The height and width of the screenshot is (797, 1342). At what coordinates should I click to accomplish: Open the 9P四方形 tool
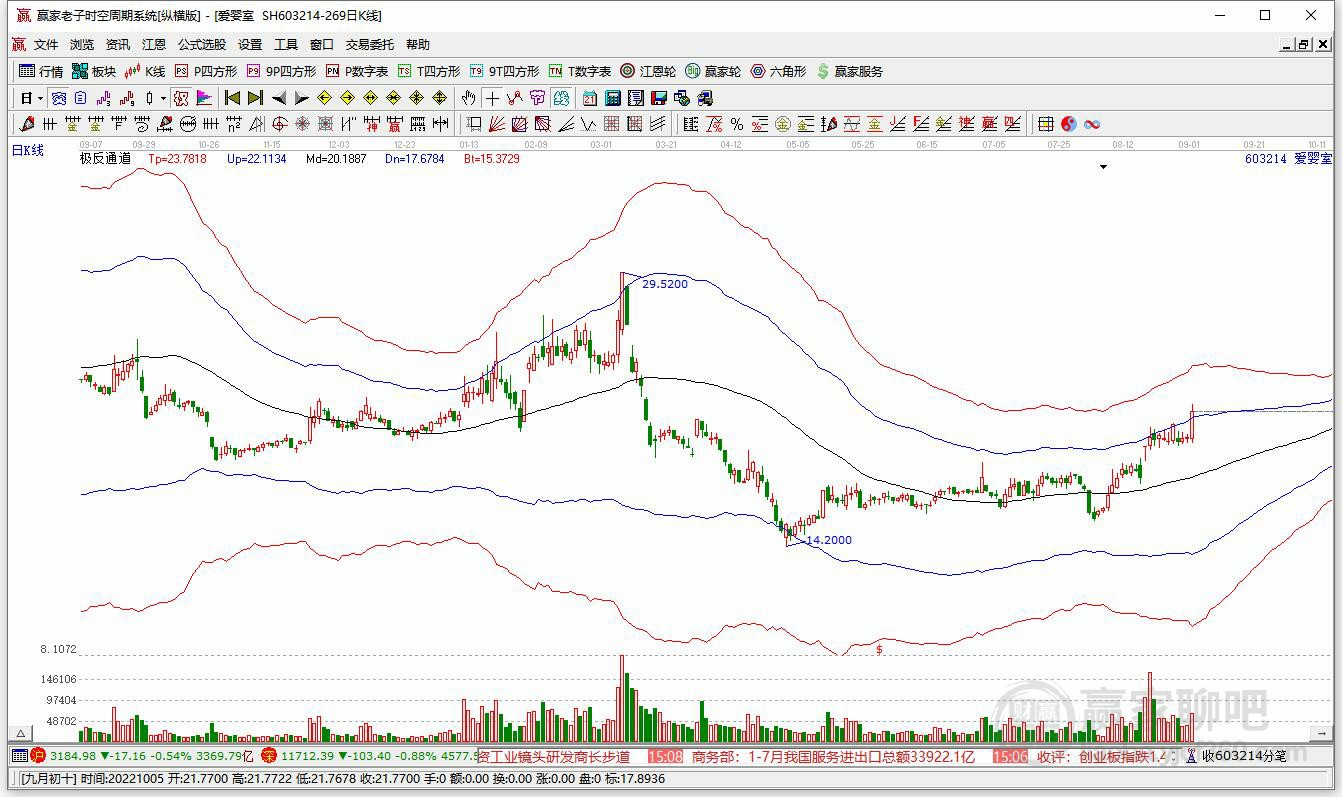click(281, 71)
